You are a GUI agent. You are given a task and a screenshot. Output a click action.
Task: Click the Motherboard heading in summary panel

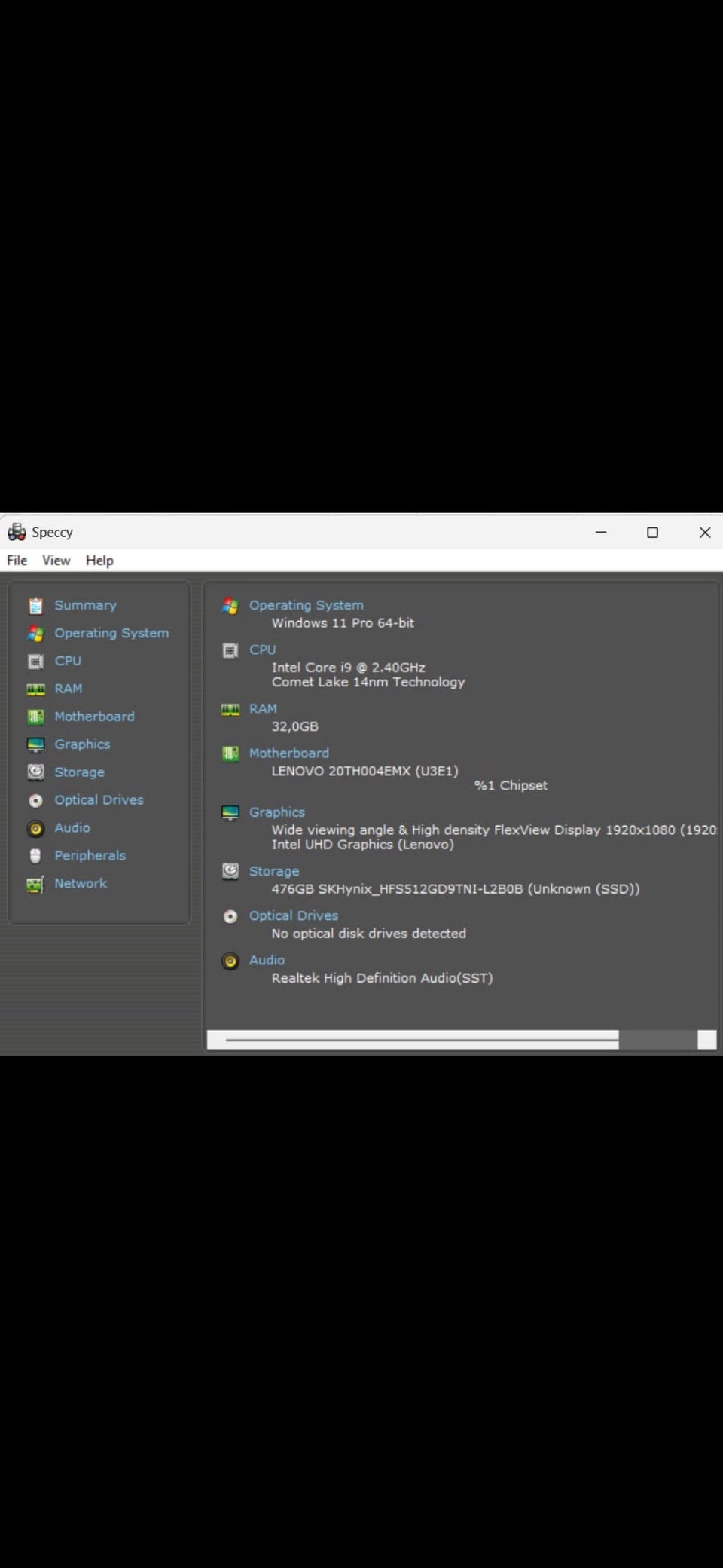click(289, 753)
